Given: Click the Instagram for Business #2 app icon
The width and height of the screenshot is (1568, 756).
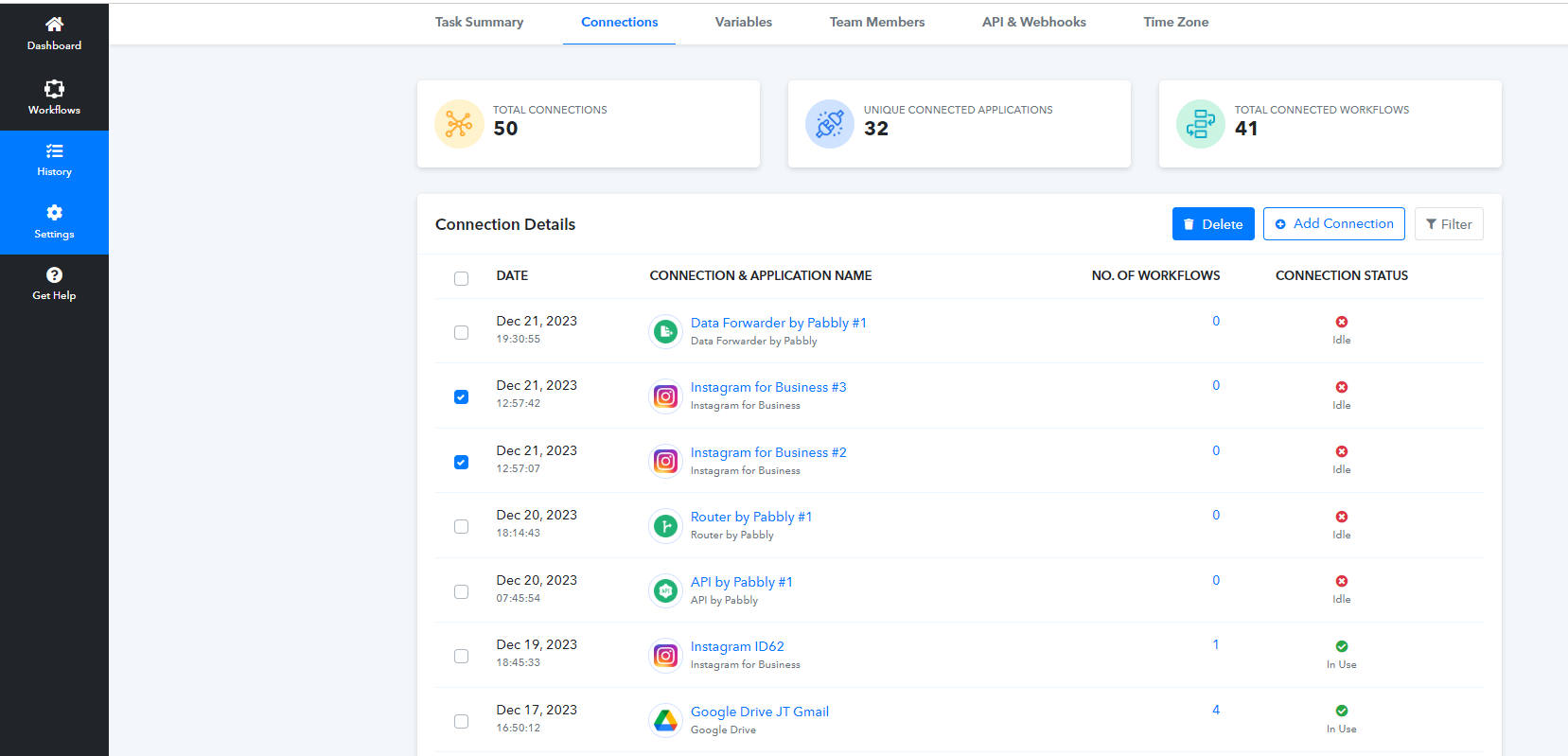Looking at the screenshot, I should tap(666, 461).
